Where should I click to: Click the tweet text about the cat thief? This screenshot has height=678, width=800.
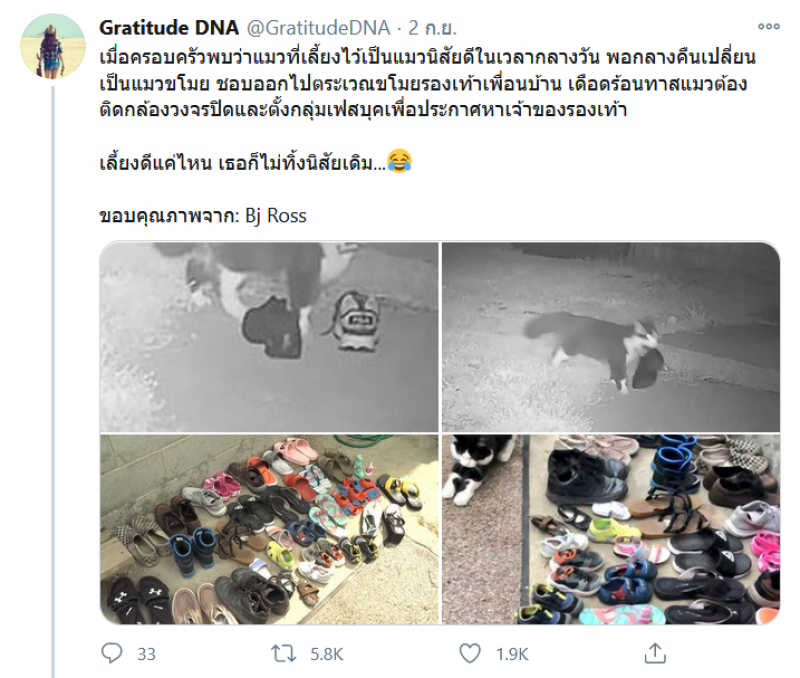[427, 83]
